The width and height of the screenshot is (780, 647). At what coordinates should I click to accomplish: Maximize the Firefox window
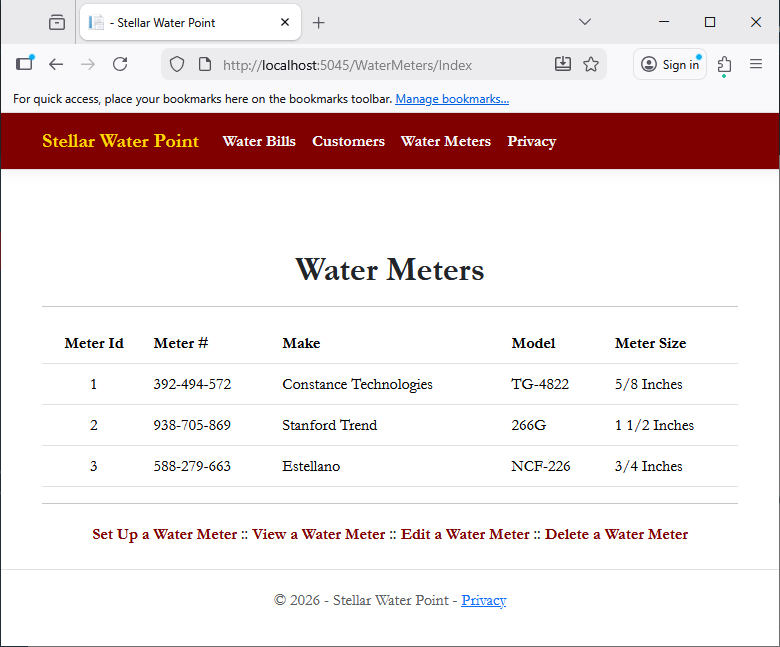pyautogui.click(x=710, y=22)
